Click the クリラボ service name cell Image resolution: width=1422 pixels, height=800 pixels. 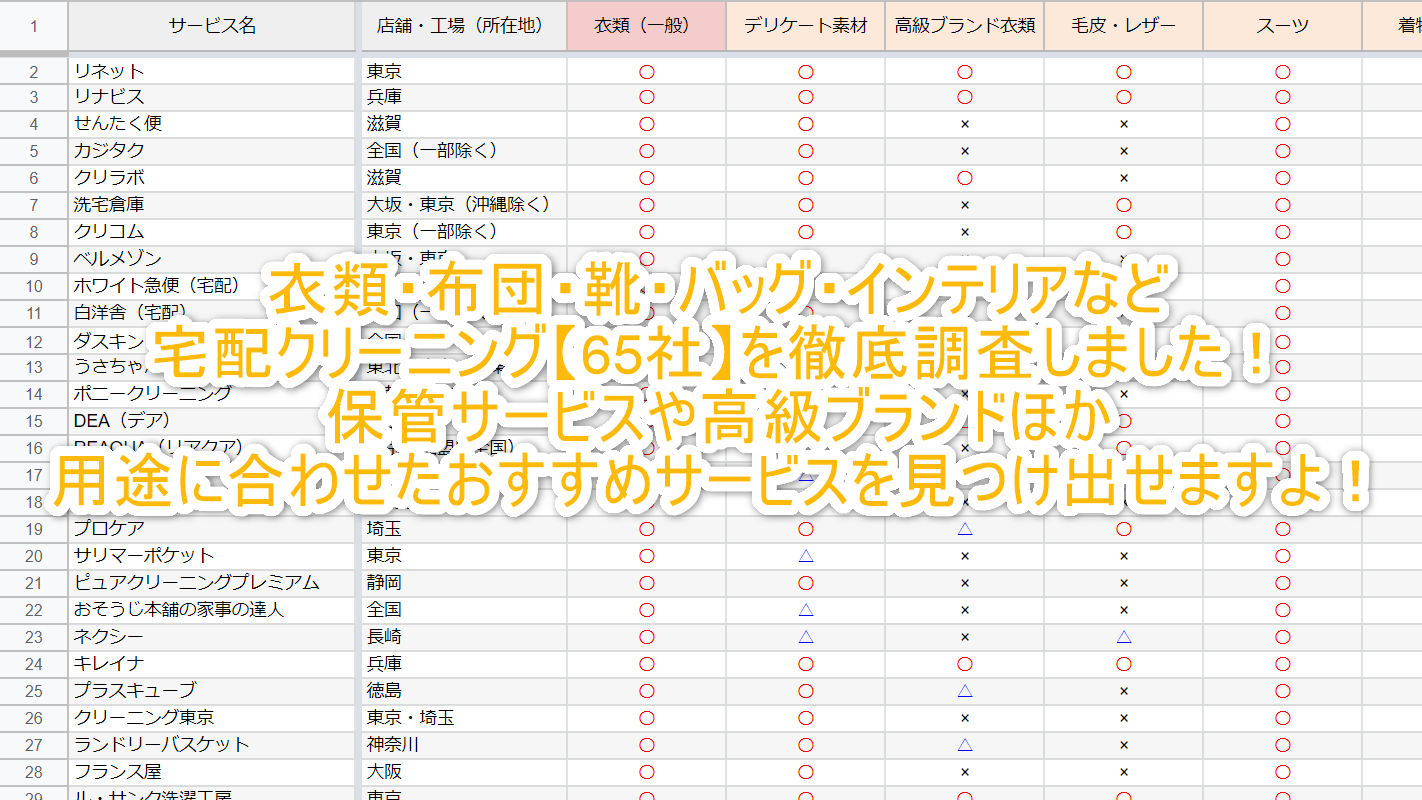tap(213, 178)
